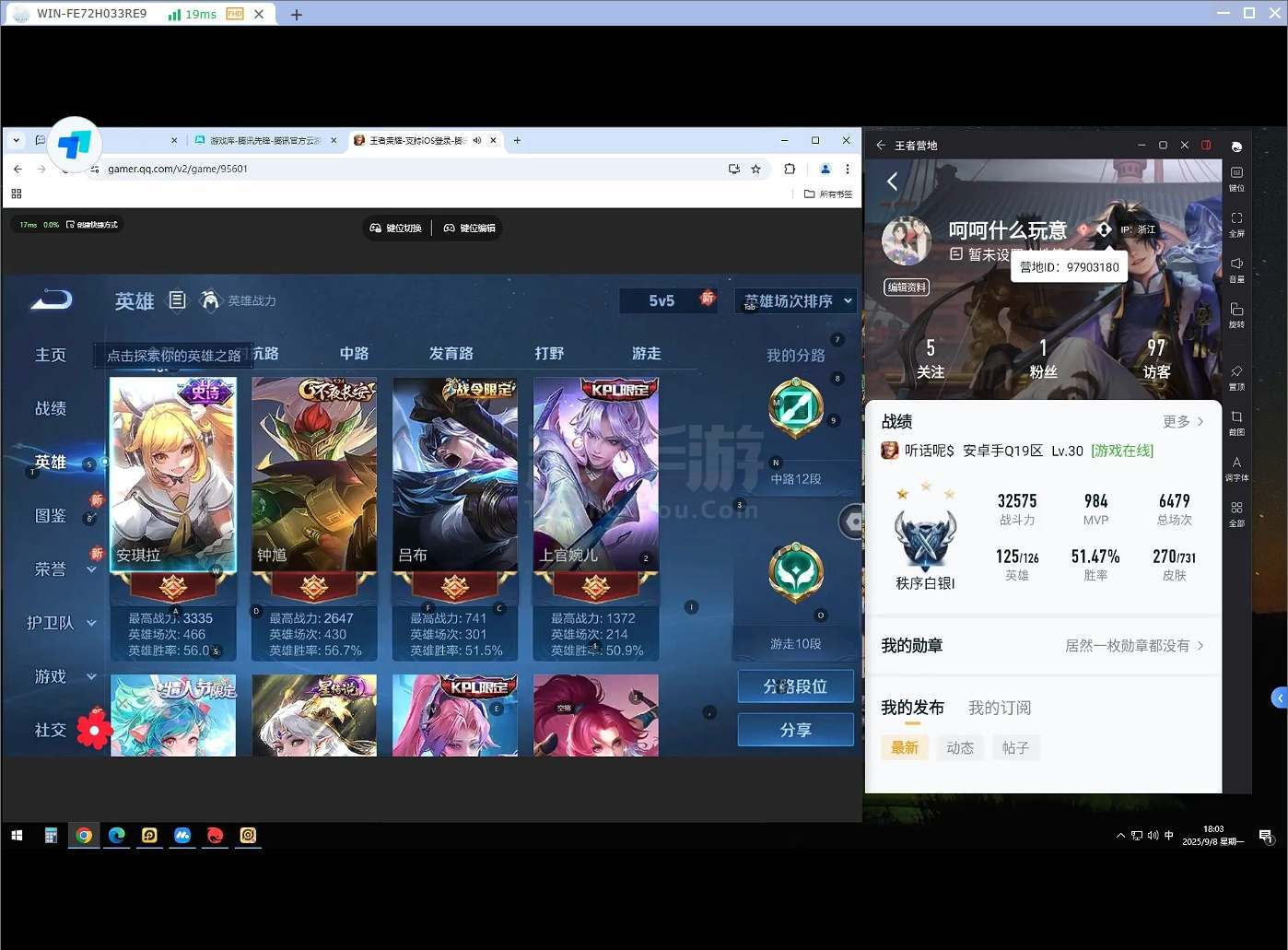Click the 旋转 rotate icon
The width and height of the screenshot is (1288, 950).
point(1236,313)
